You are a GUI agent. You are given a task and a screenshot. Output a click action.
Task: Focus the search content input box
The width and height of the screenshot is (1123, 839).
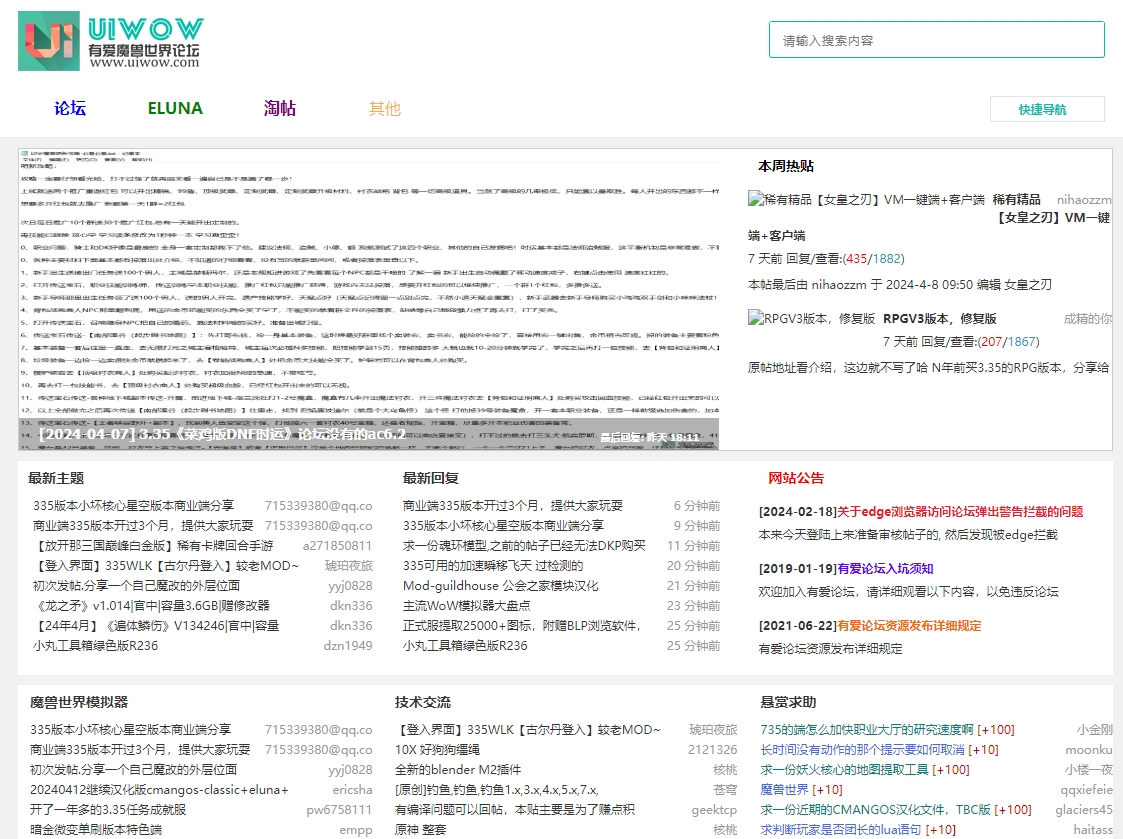click(x=936, y=40)
